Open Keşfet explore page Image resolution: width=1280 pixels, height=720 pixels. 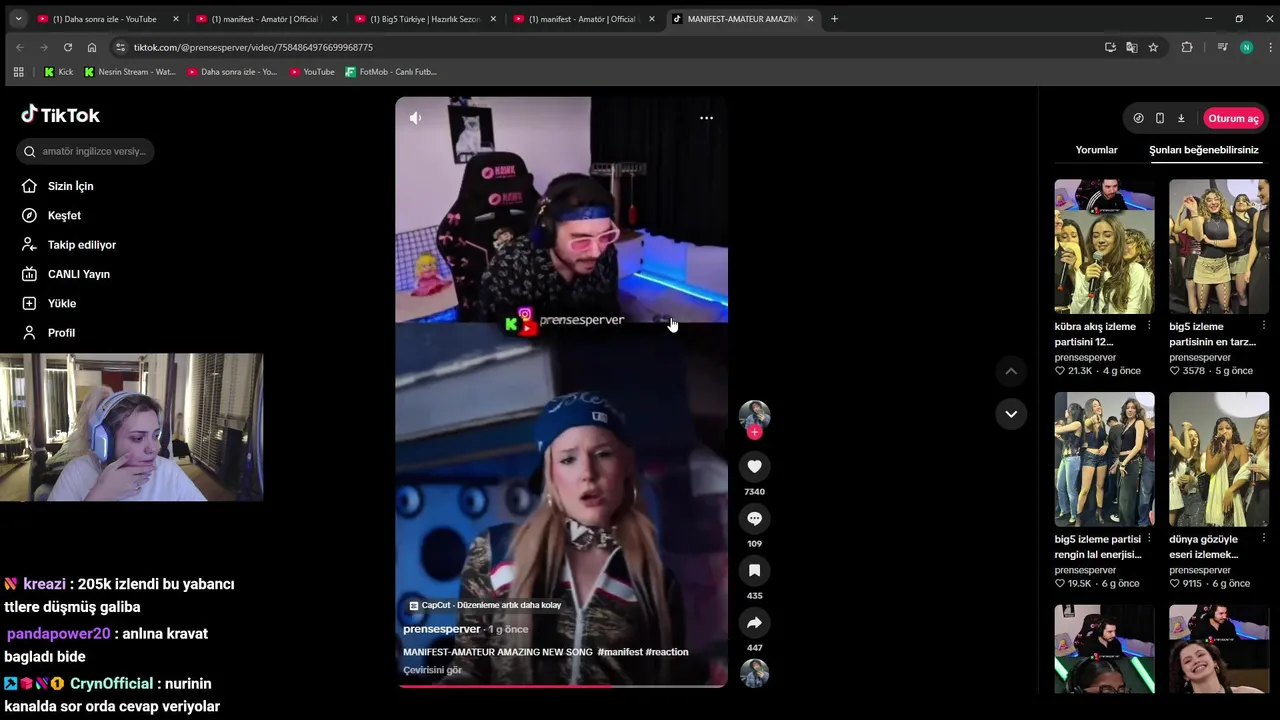51,215
